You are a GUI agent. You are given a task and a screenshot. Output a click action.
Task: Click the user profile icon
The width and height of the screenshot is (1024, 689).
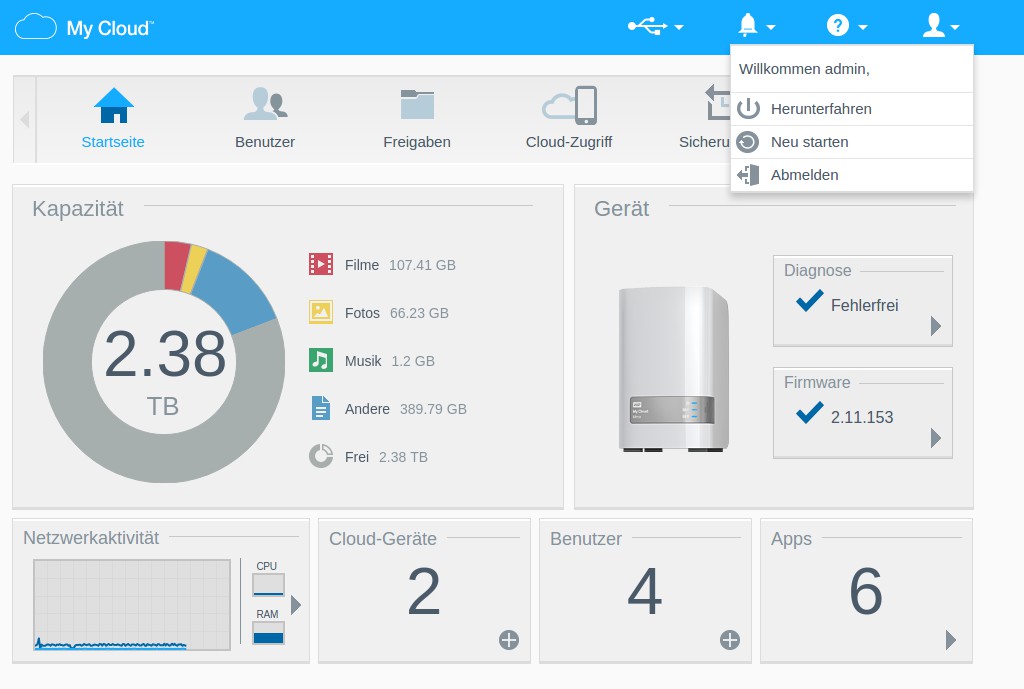coord(934,25)
